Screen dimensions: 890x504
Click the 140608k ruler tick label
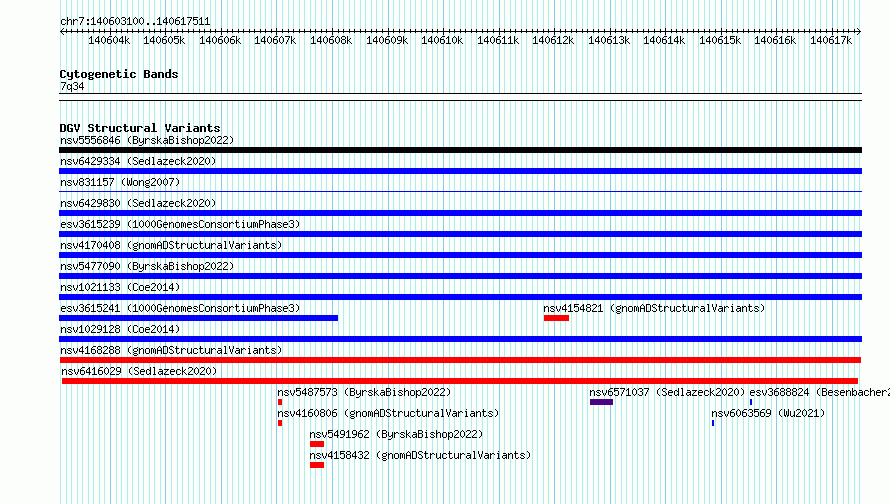coord(331,40)
